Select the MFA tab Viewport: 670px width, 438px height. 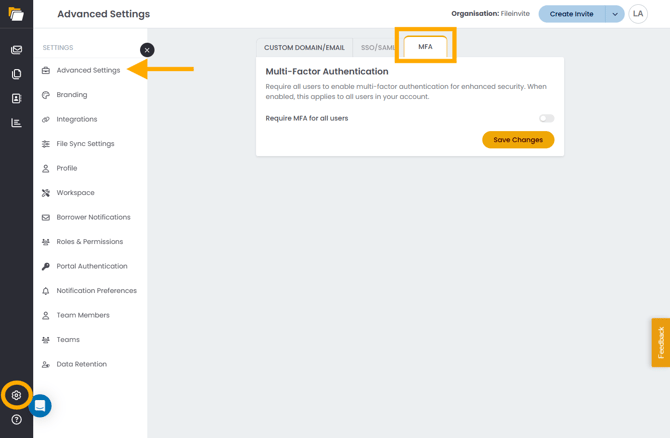click(x=425, y=47)
